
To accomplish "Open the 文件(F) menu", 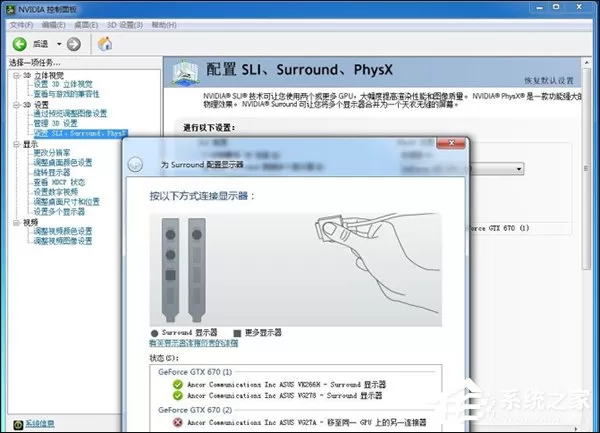I will click(x=21, y=25).
